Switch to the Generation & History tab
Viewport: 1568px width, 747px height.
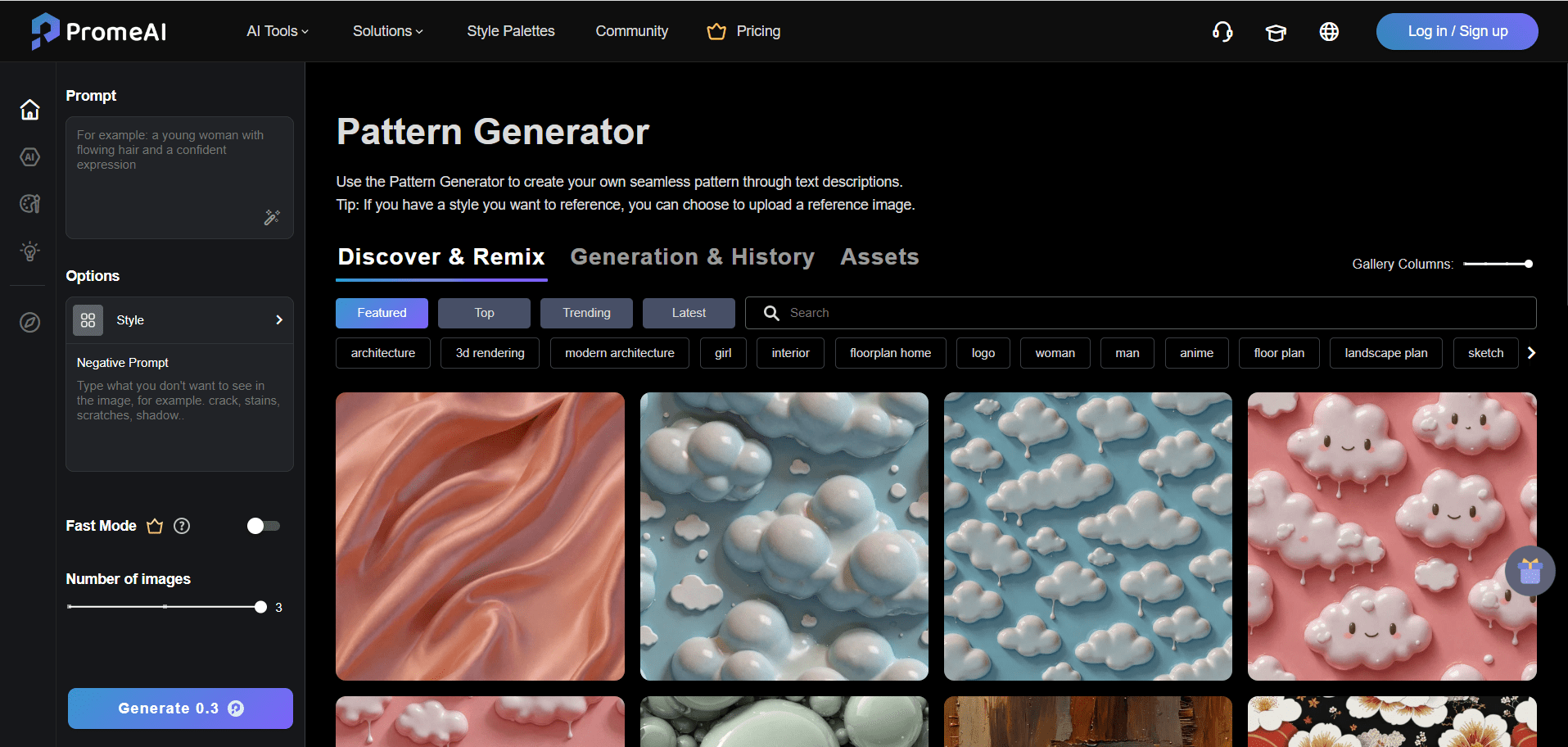click(693, 256)
